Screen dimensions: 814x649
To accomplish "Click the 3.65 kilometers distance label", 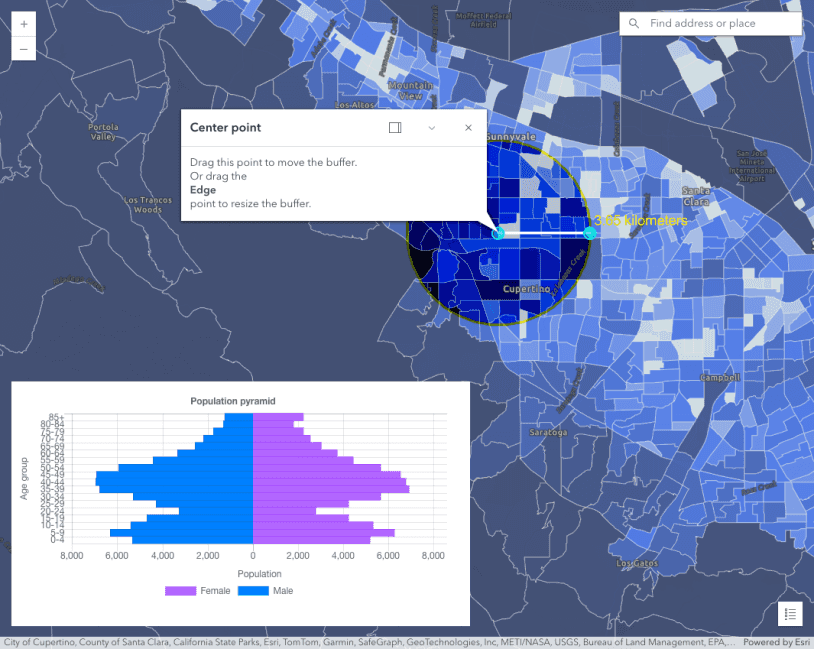I will pyautogui.click(x=641, y=220).
